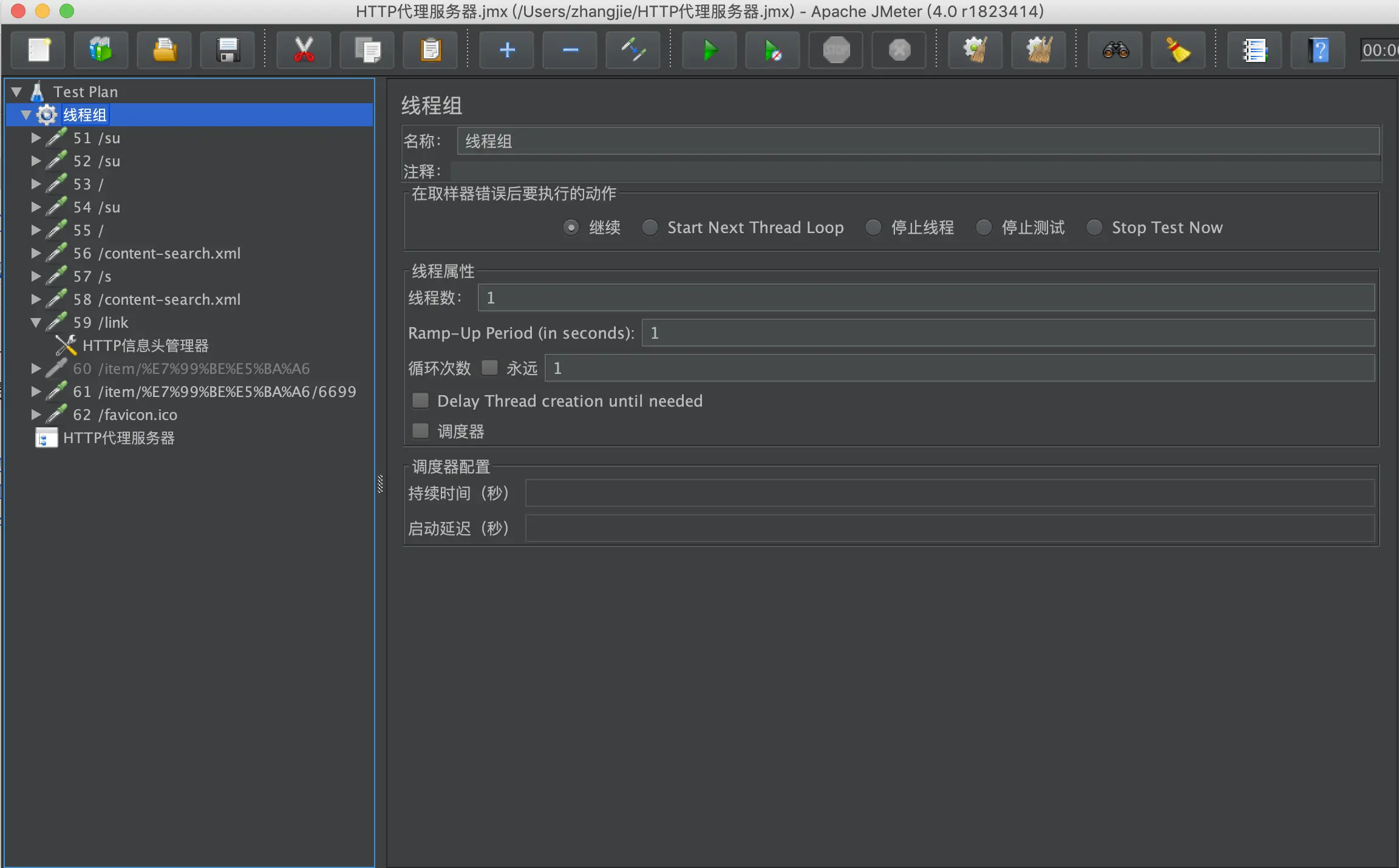Tick the 永远 forever loop checkbox
This screenshot has width=1399, height=868.
tap(489, 368)
